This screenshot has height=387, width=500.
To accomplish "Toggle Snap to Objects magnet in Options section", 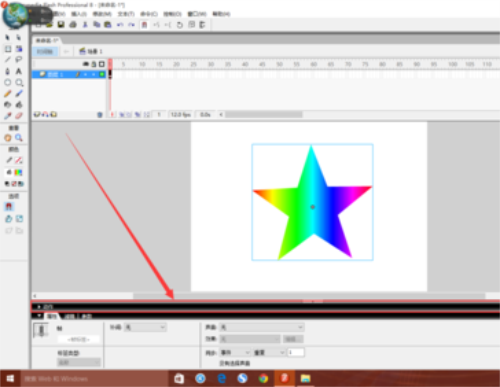I will coord(9,207).
